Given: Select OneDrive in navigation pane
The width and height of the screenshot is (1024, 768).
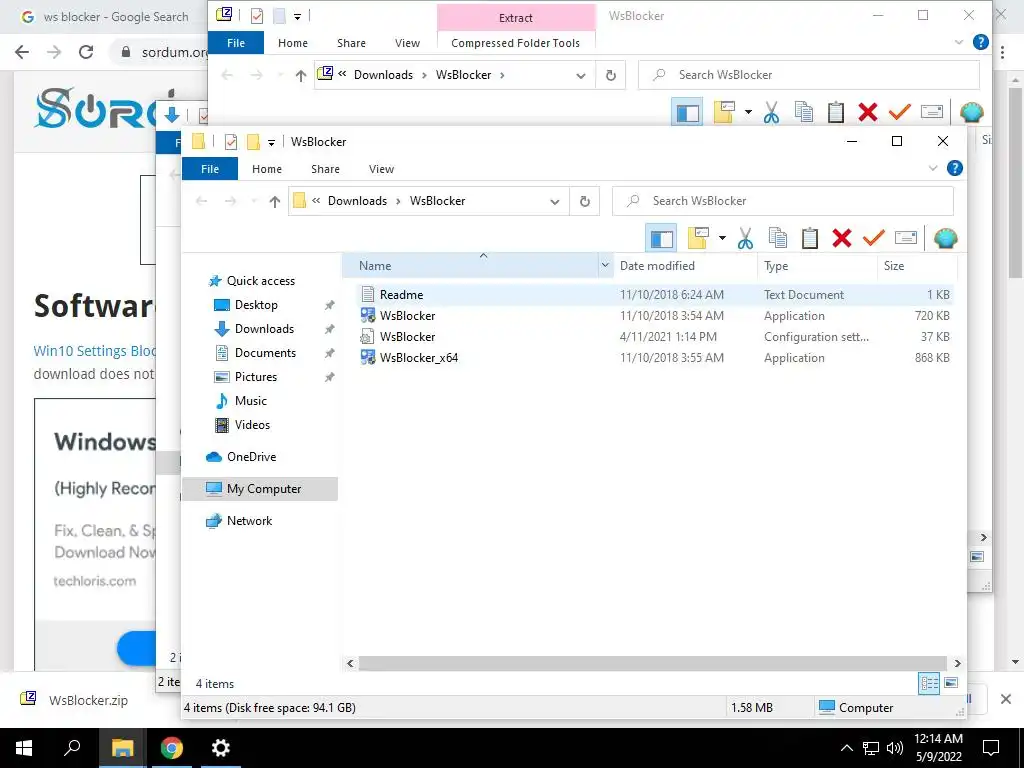Looking at the screenshot, I should click(241, 457).
